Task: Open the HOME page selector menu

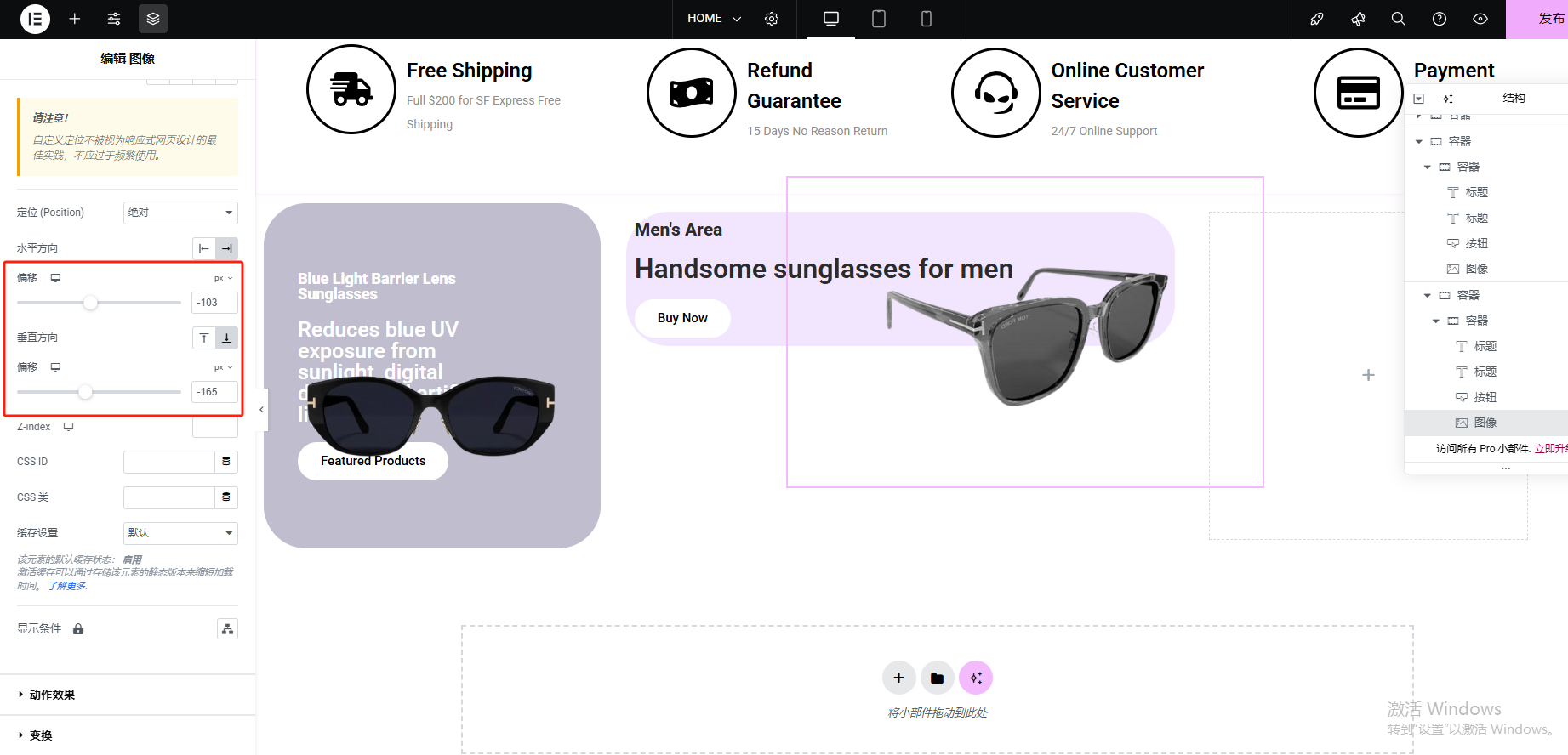Action: [715, 19]
